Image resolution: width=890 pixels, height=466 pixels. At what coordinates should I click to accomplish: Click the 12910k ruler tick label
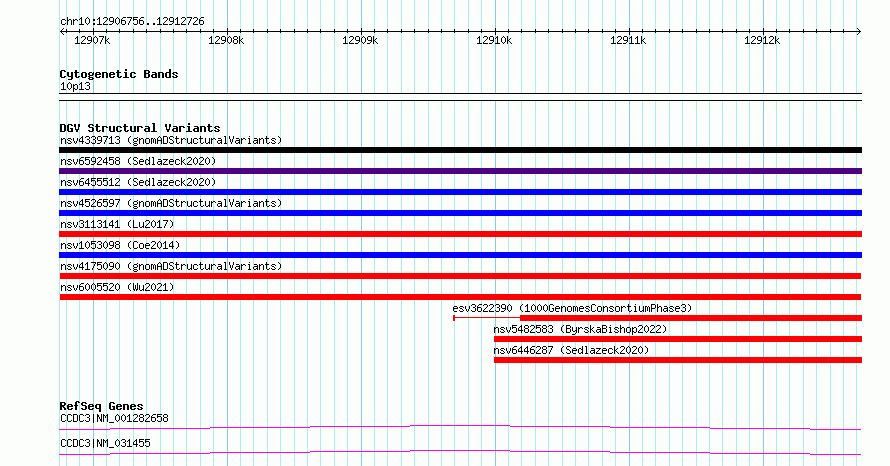(494, 40)
